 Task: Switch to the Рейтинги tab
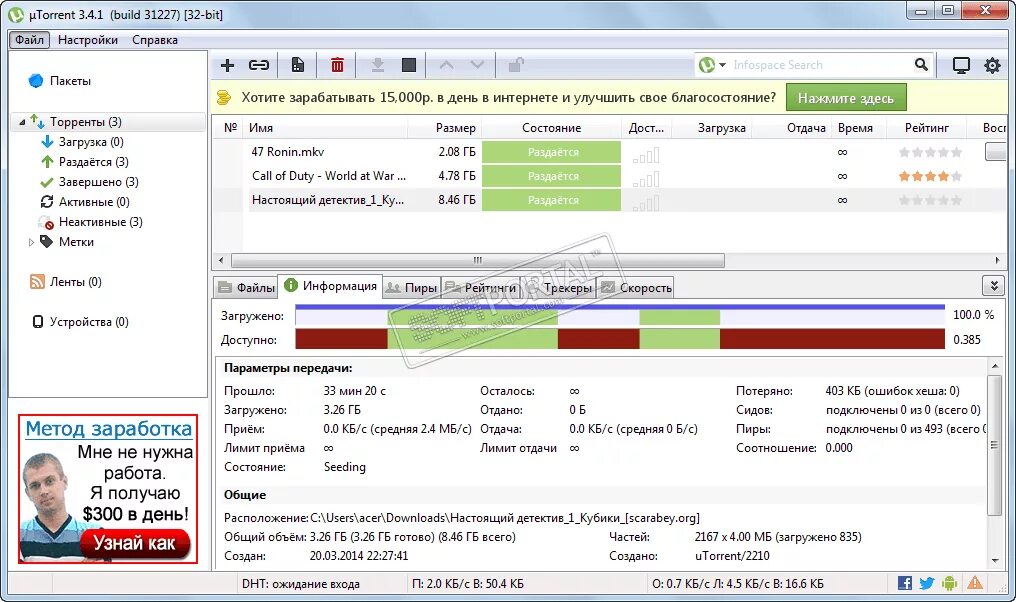point(481,288)
